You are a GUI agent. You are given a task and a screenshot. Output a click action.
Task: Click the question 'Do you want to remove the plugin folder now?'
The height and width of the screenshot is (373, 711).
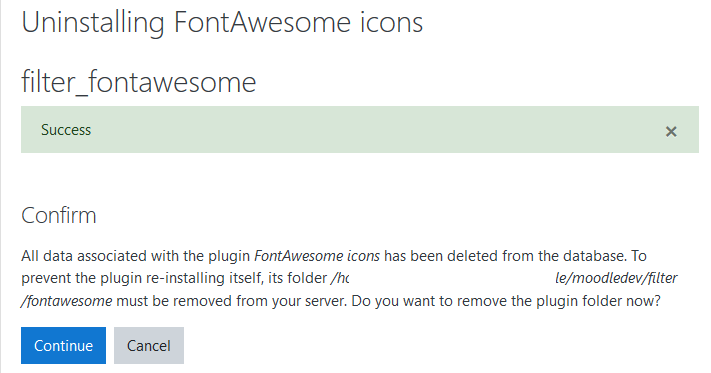click(x=506, y=301)
